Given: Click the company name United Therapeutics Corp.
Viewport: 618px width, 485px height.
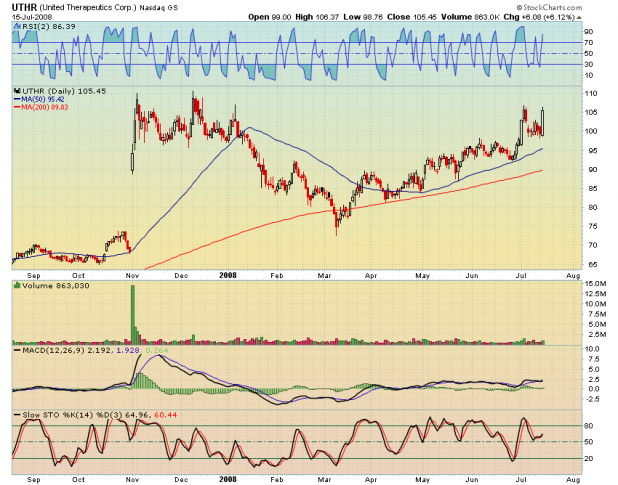Looking at the screenshot, I should tap(88, 7).
